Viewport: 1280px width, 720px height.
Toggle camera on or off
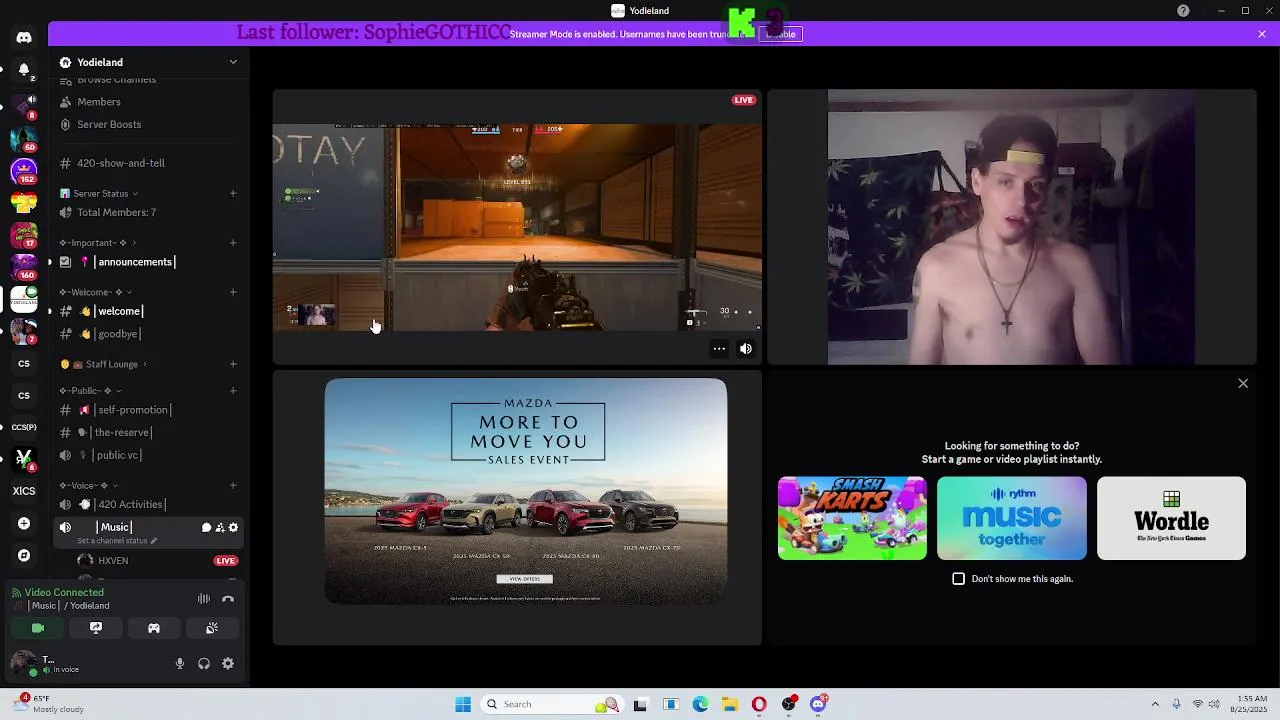tap(38, 628)
